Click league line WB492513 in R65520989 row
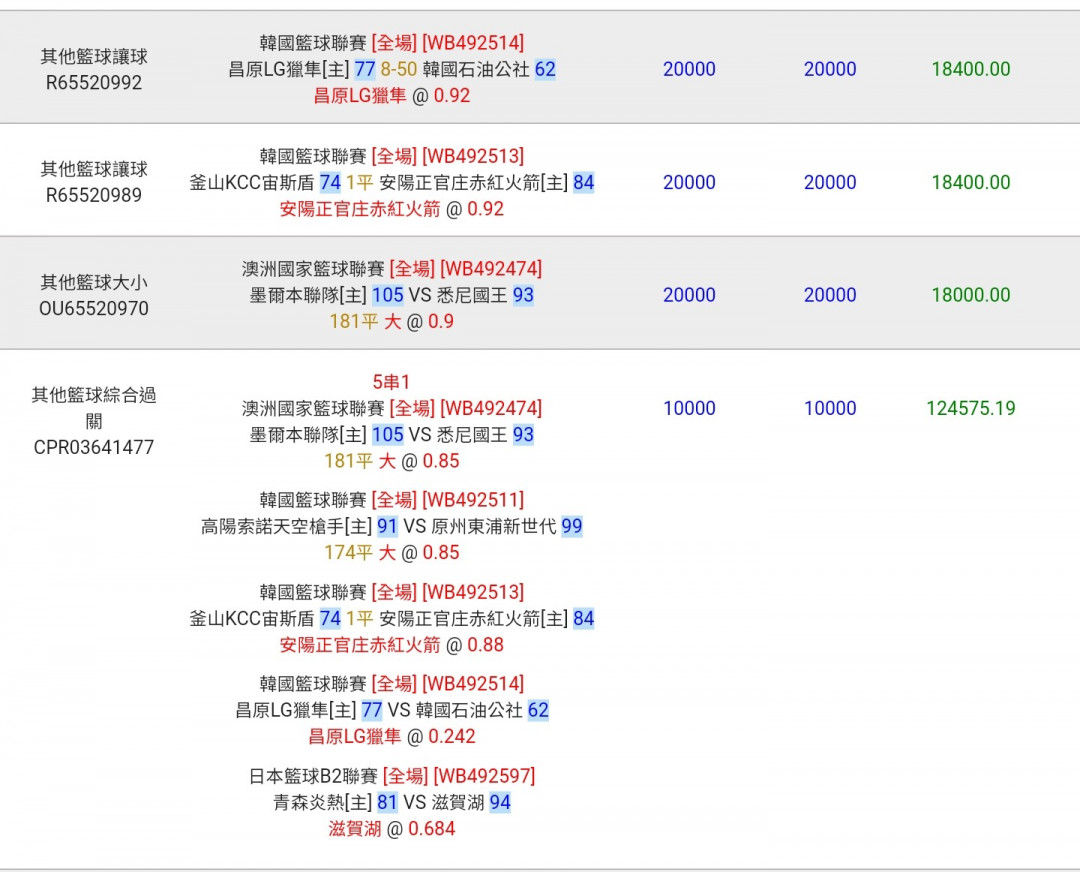 coord(391,156)
